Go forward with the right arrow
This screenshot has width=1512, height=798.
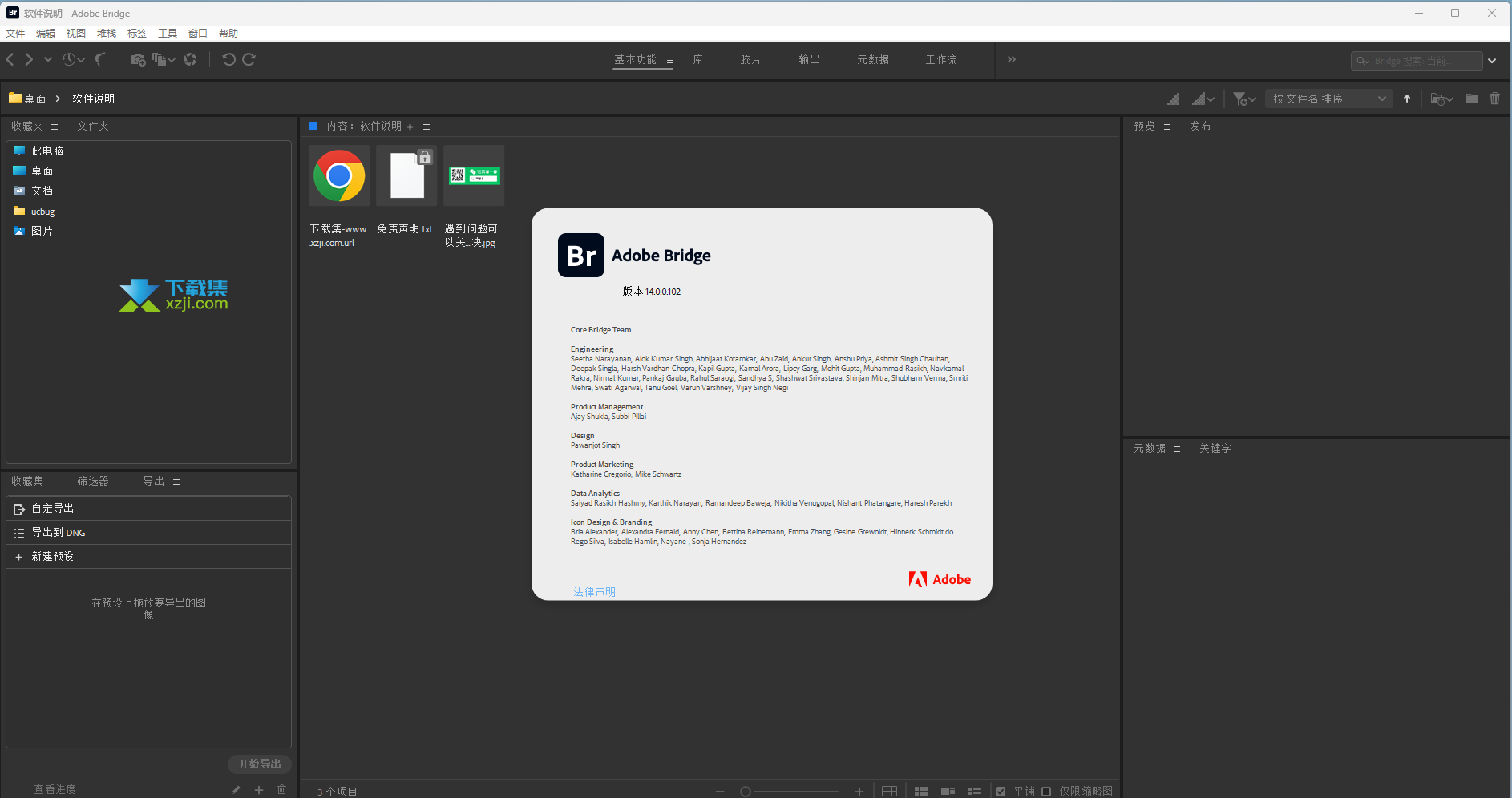(29, 59)
